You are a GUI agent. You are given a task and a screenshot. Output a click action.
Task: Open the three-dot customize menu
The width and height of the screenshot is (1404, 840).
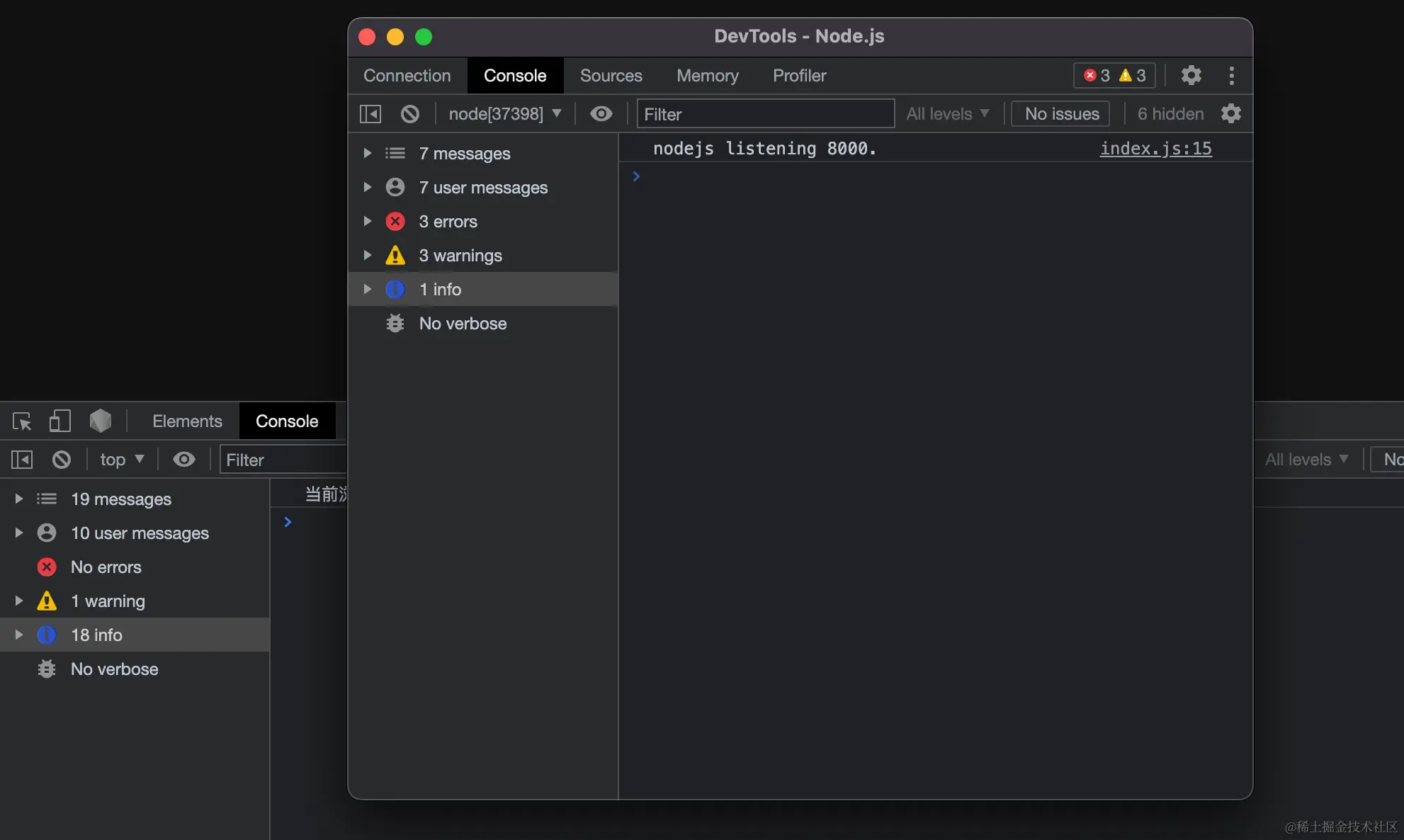pyautogui.click(x=1231, y=75)
